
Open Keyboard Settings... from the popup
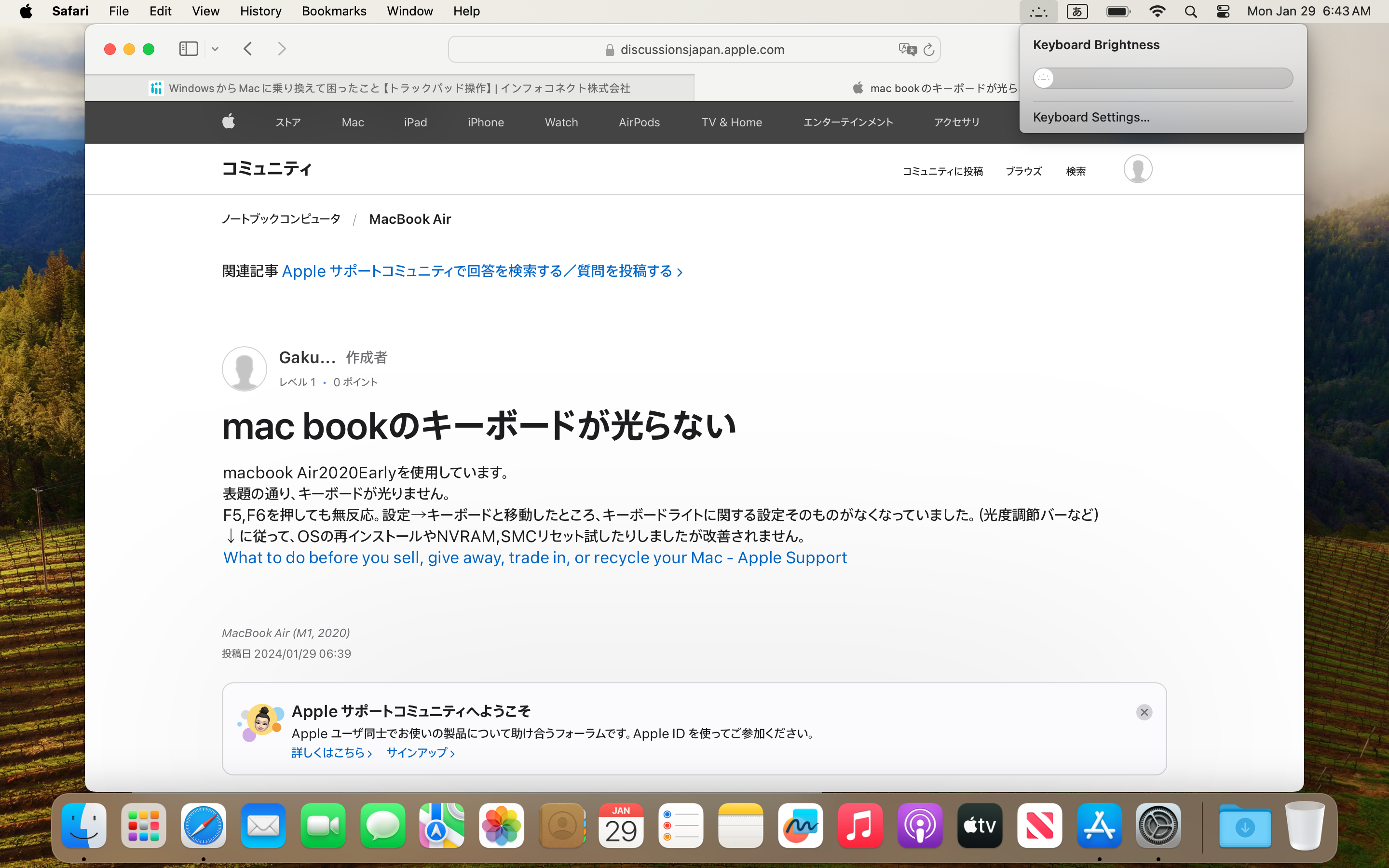pos(1090,117)
